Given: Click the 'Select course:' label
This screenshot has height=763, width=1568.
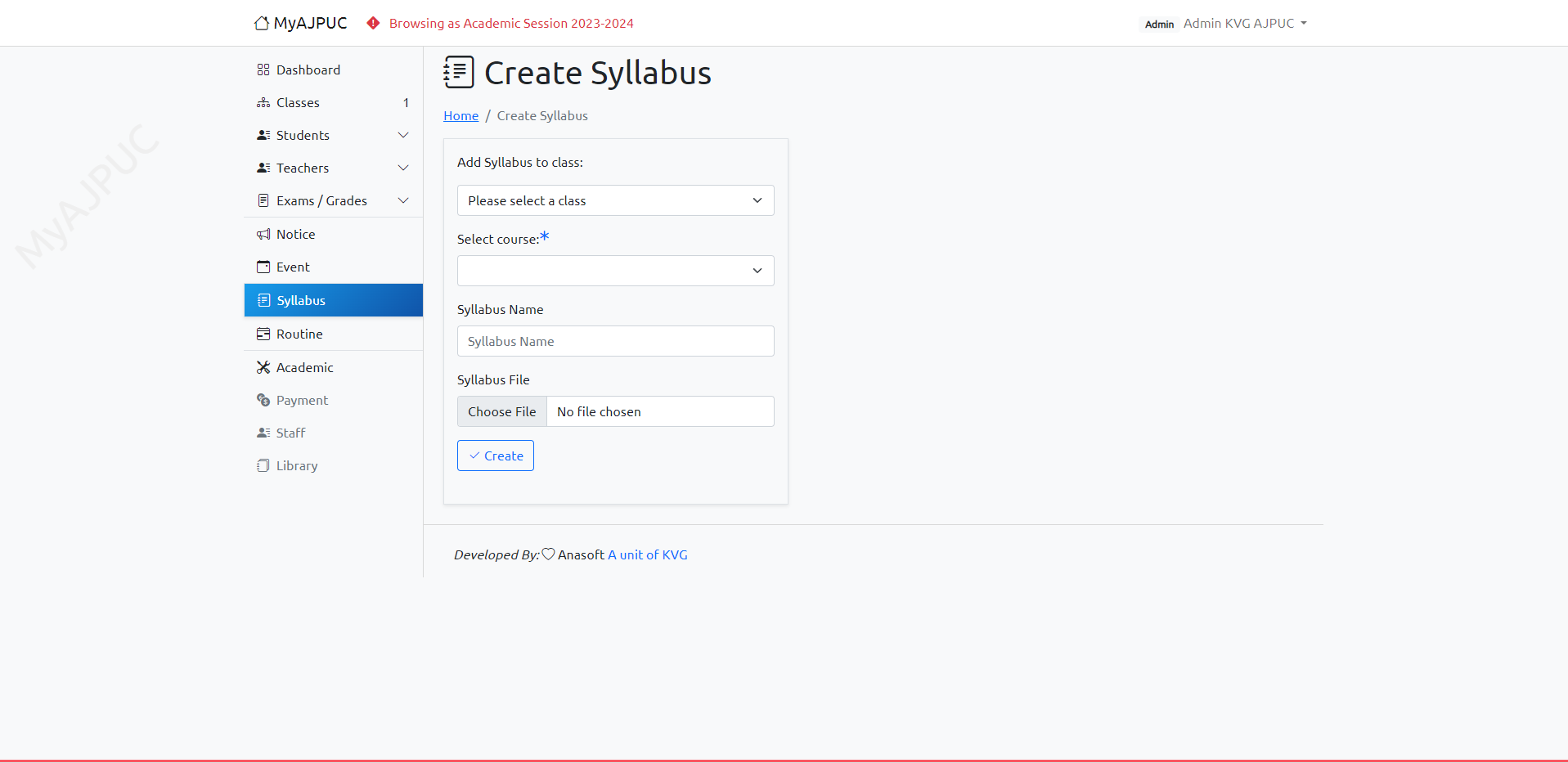Looking at the screenshot, I should [498, 239].
